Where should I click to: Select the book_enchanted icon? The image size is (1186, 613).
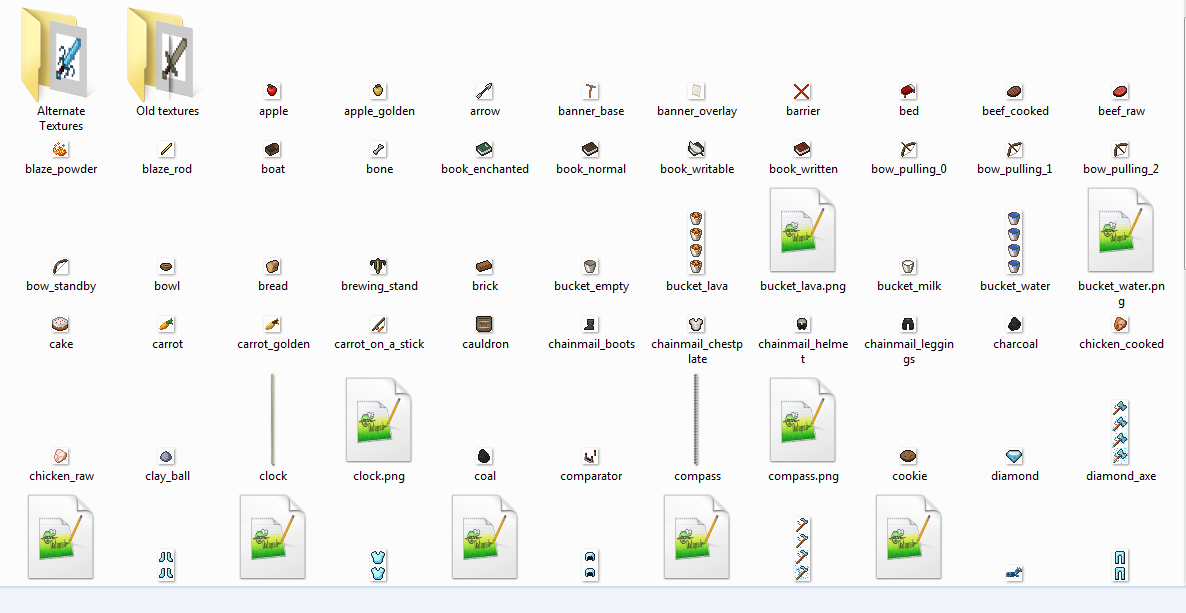click(x=485, y=149)
